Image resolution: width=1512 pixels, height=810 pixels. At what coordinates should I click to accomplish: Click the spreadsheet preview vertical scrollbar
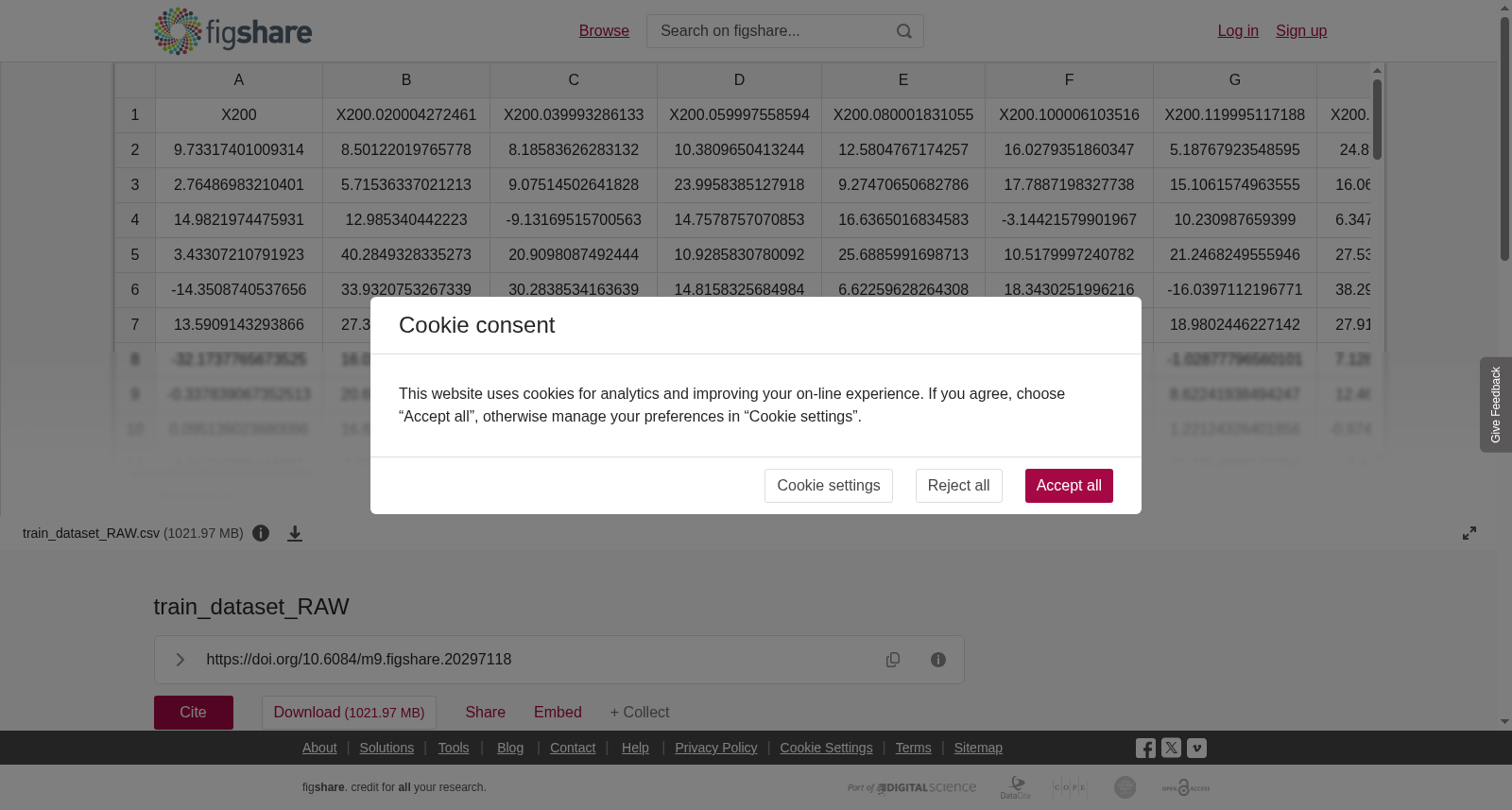[1377, 119]
